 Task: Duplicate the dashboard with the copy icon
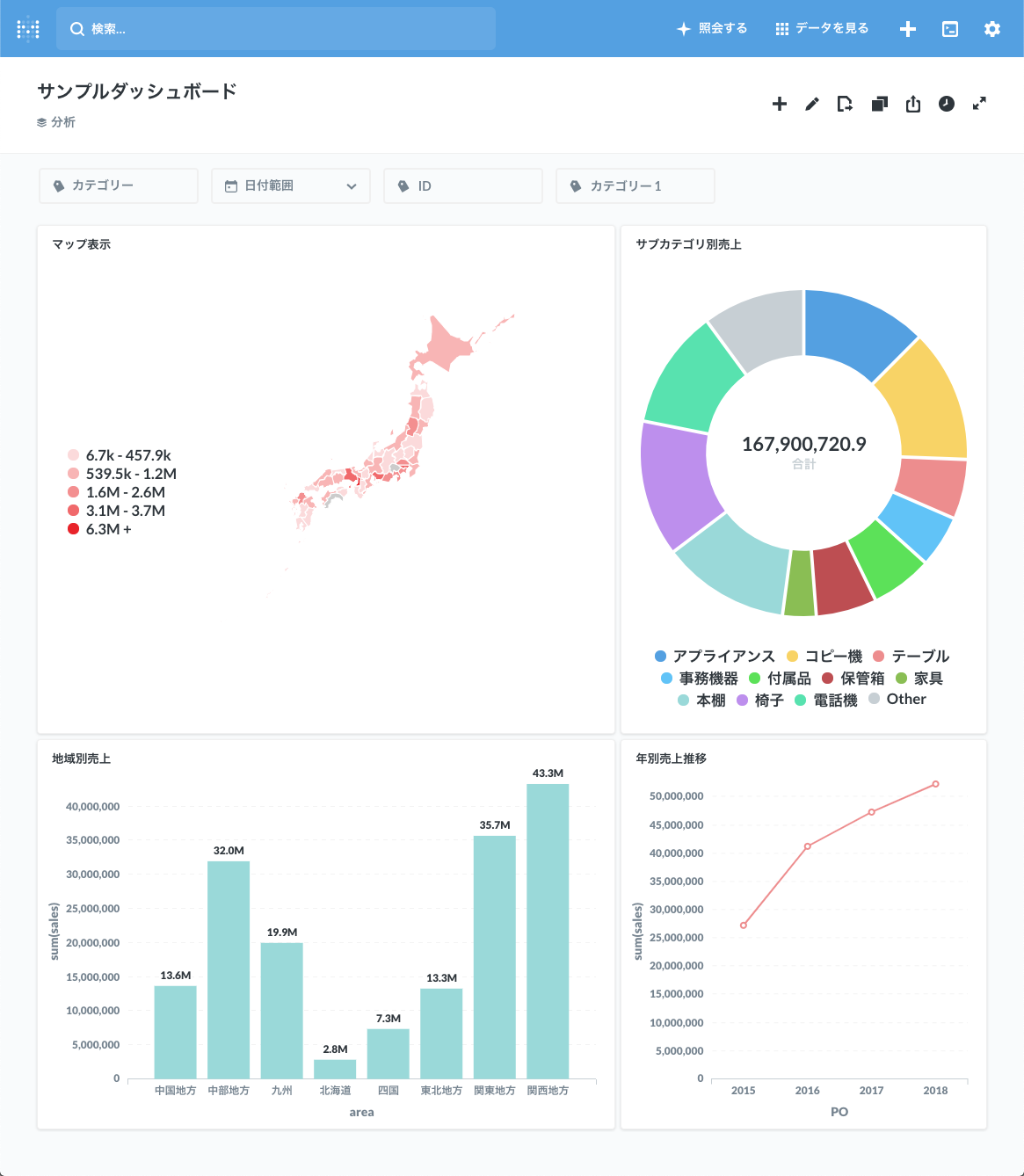pos(879,104)
